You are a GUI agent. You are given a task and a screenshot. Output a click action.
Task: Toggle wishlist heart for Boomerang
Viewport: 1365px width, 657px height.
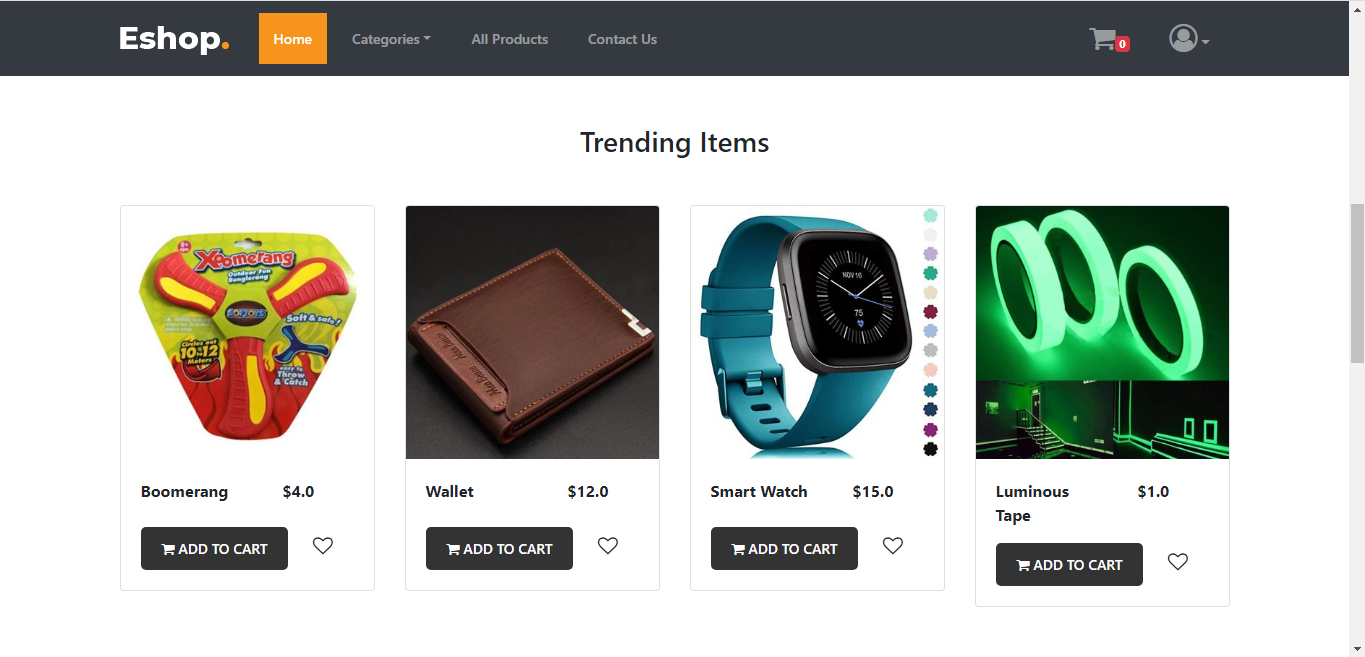click(x=322, y=546)
